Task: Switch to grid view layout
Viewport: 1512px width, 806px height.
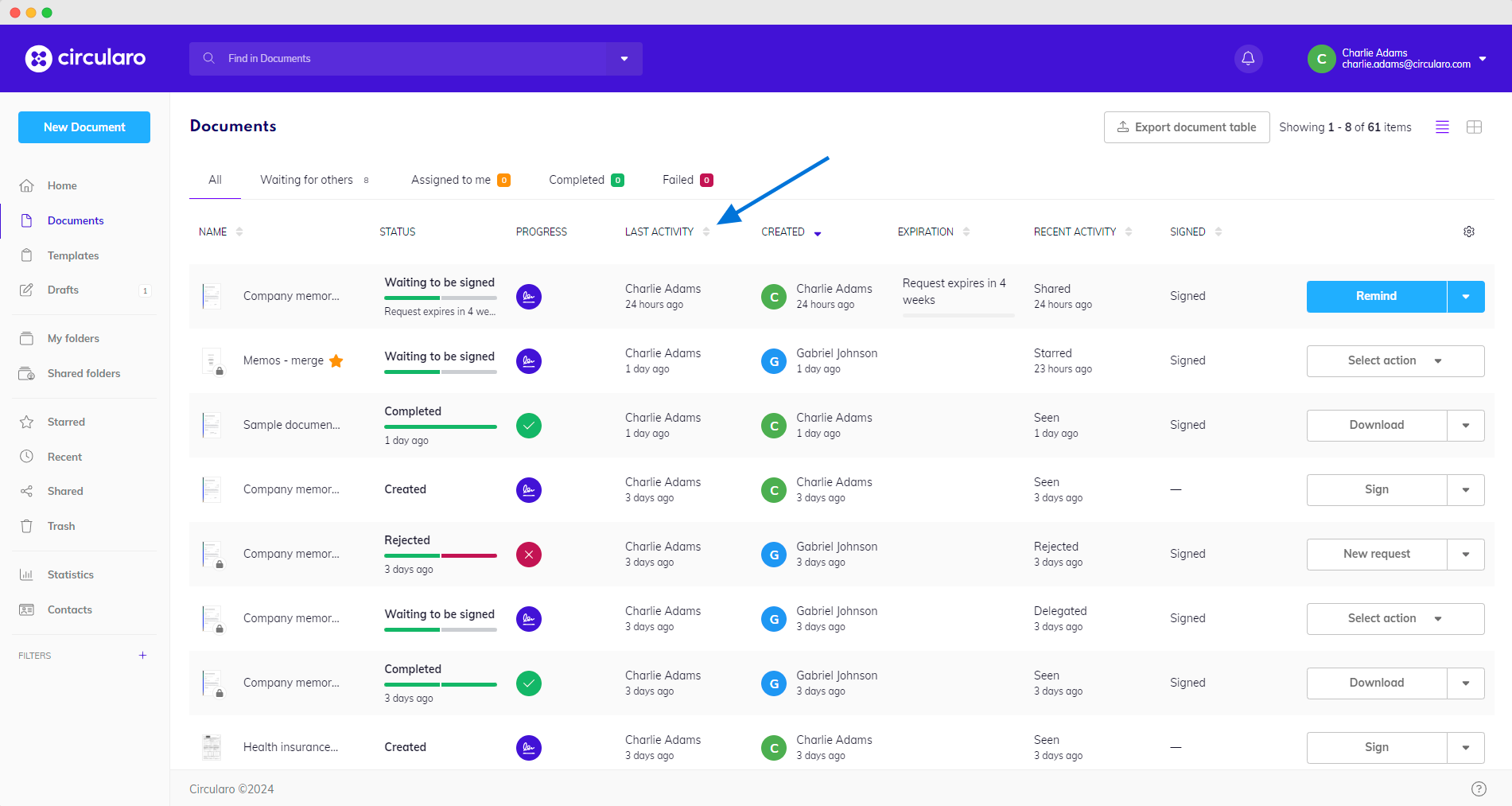Action: [x=1474, y=127]
